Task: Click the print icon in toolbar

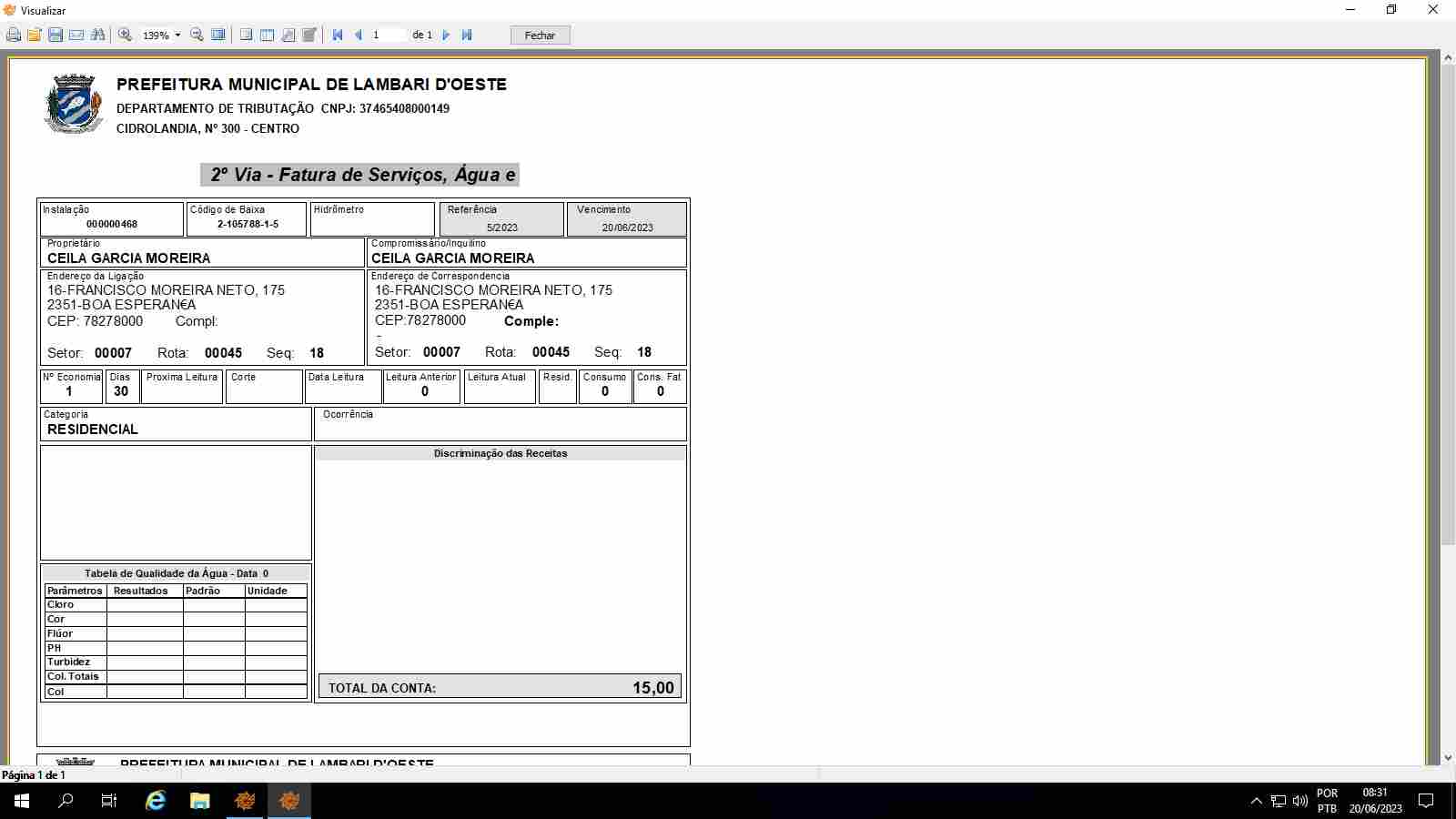Action: [x=14, y=35]
